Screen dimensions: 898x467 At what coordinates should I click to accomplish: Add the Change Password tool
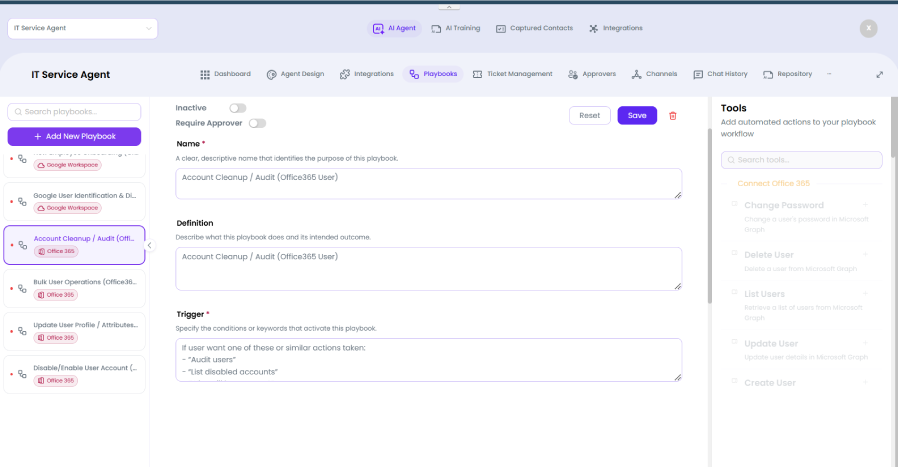pos(865,205)
